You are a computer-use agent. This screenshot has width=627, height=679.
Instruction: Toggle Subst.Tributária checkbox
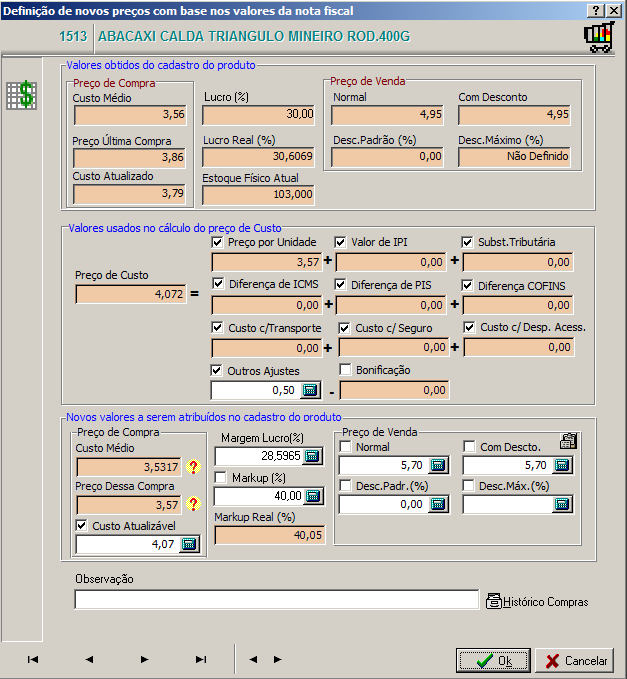coord(467,242)
